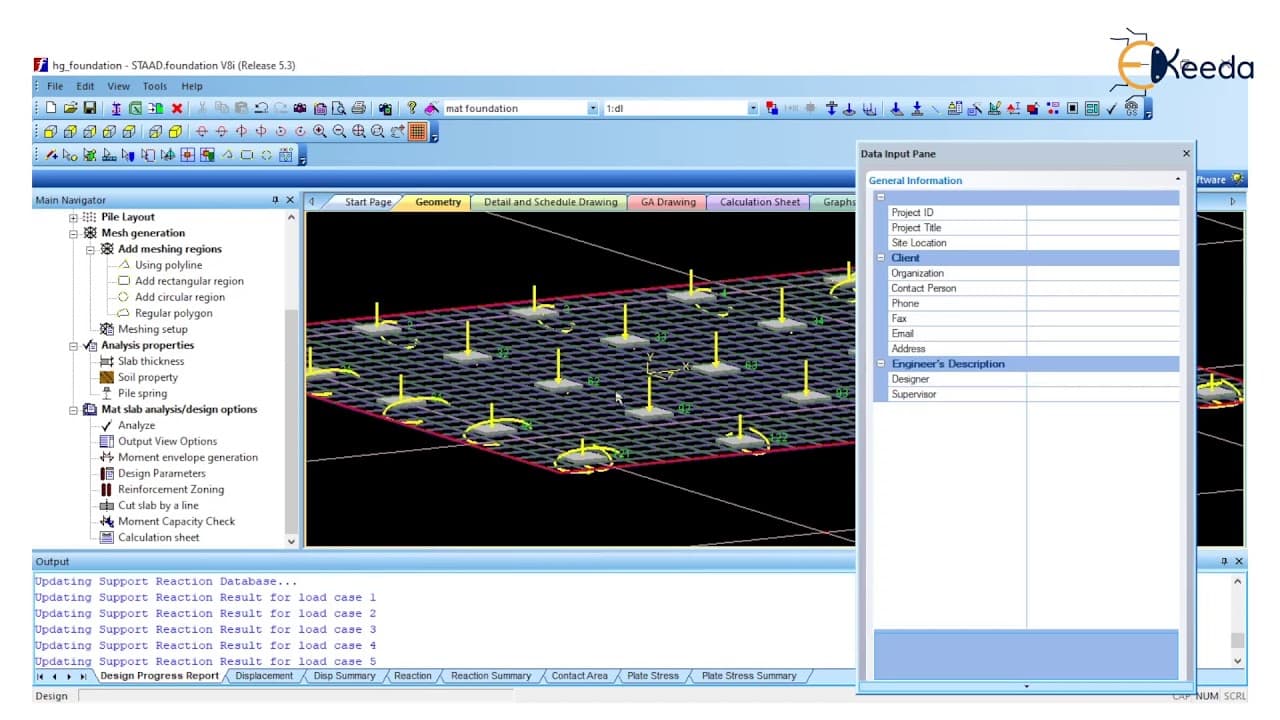Open the Edit menu

pos(85,87)
